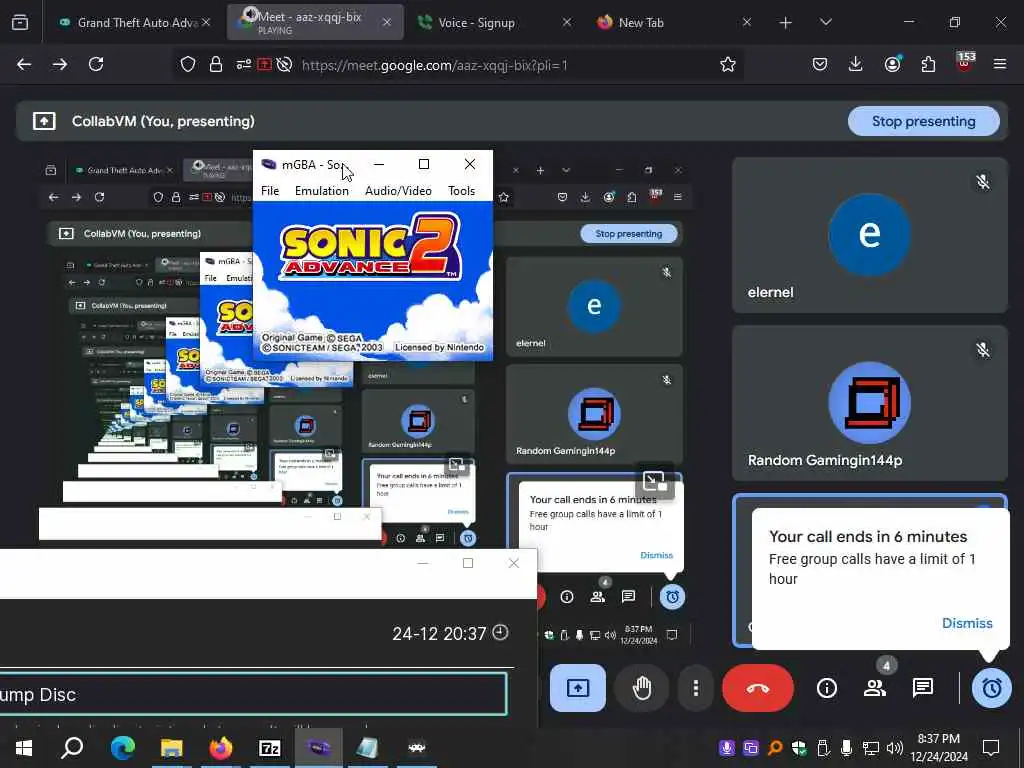
Task: Open uBlock extension showing 153
Action: [x=965, y=63]
